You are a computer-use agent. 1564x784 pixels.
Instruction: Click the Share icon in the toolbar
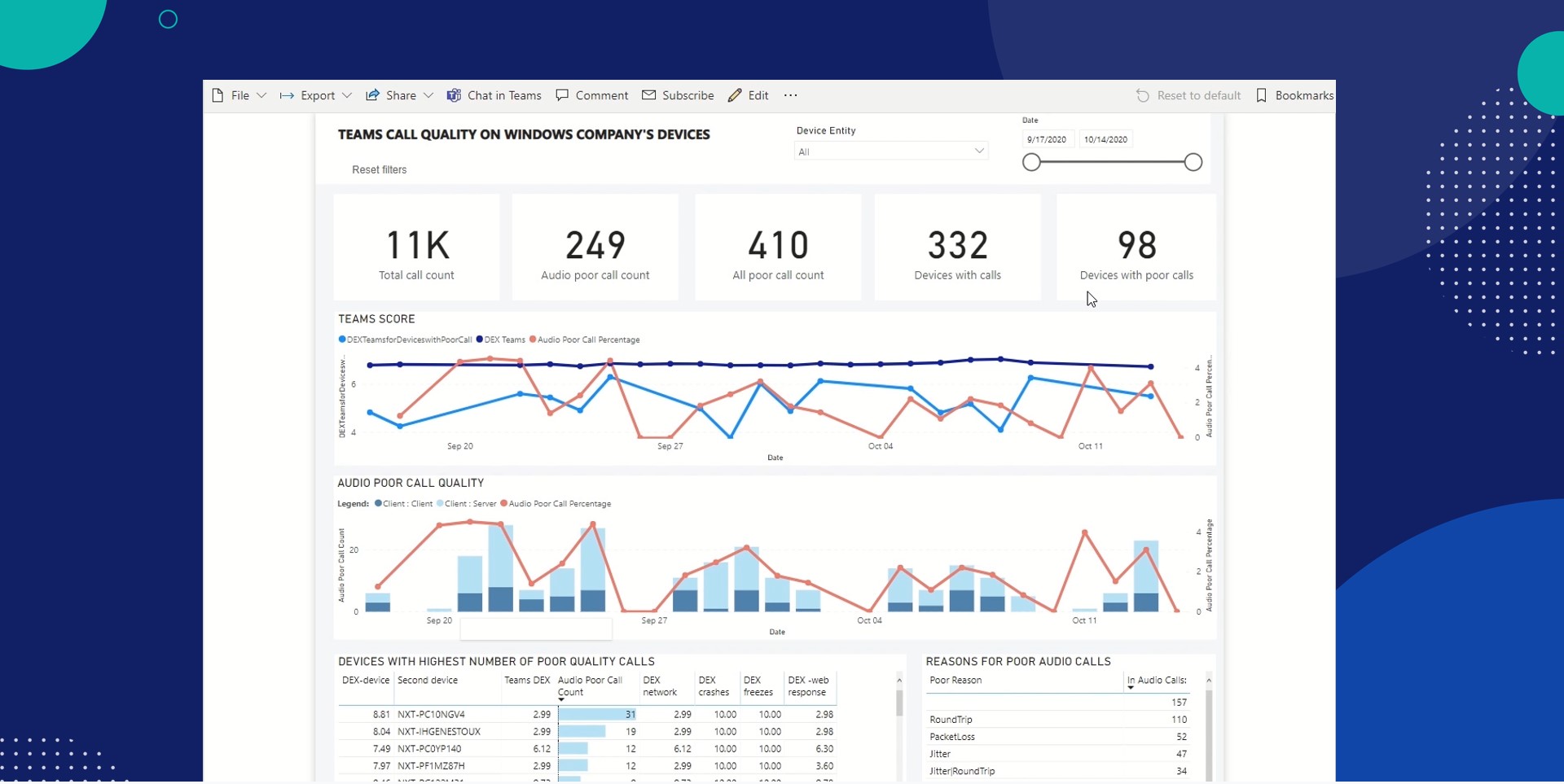tap(372, 95)
